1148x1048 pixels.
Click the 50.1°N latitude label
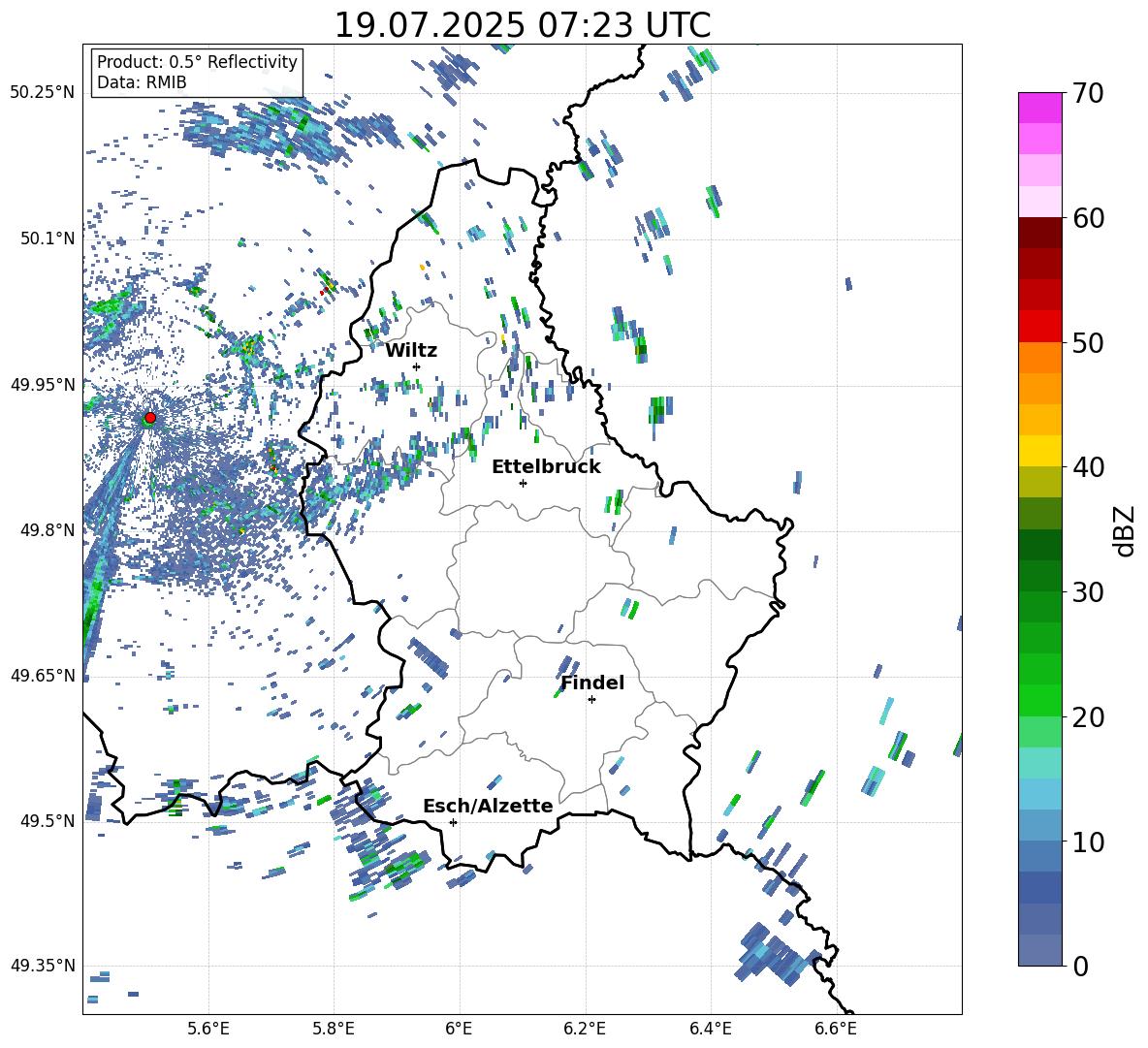47,238
